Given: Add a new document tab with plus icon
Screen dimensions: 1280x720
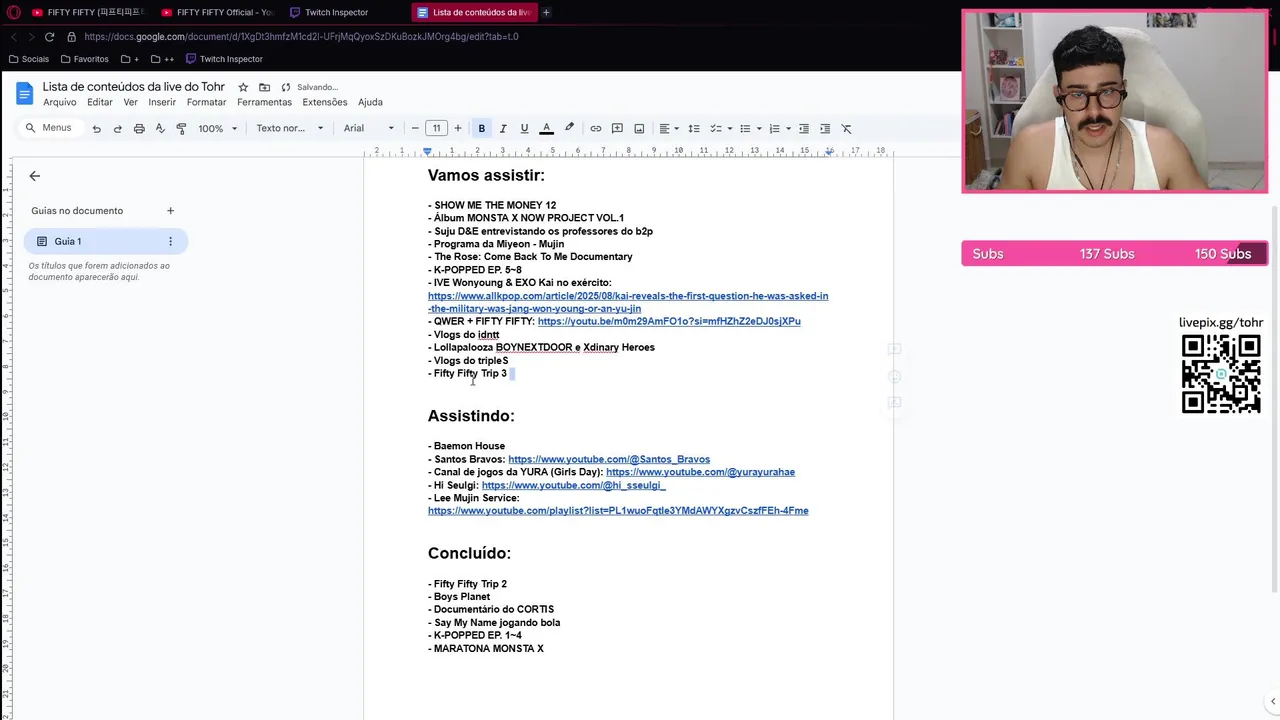Looking at the screenshot, I should pyautogui.click(x=170, y=211).
